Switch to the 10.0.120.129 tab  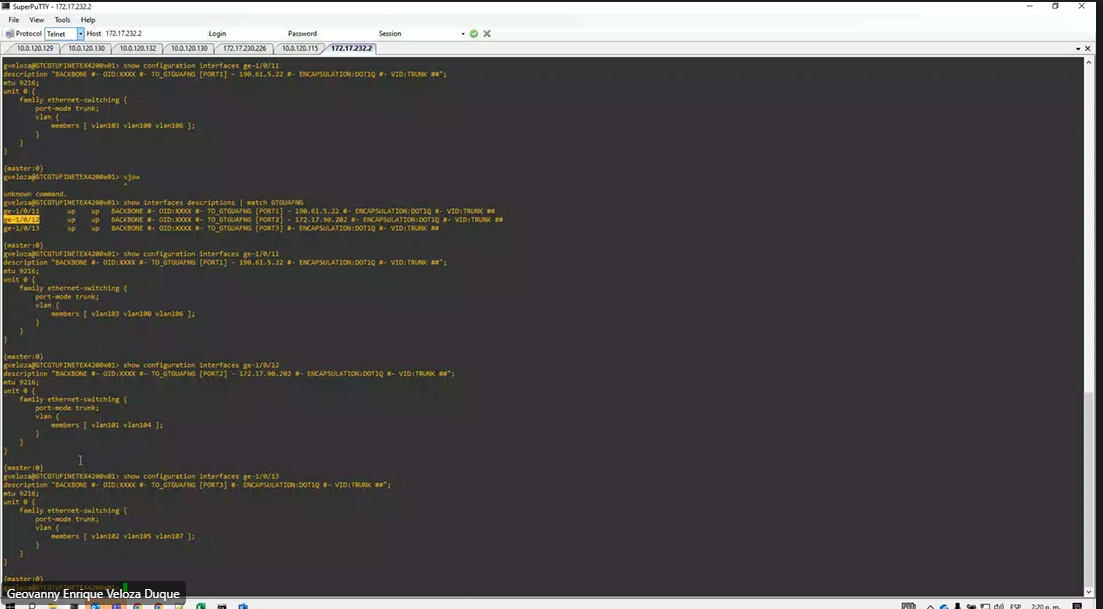[34, 48]
